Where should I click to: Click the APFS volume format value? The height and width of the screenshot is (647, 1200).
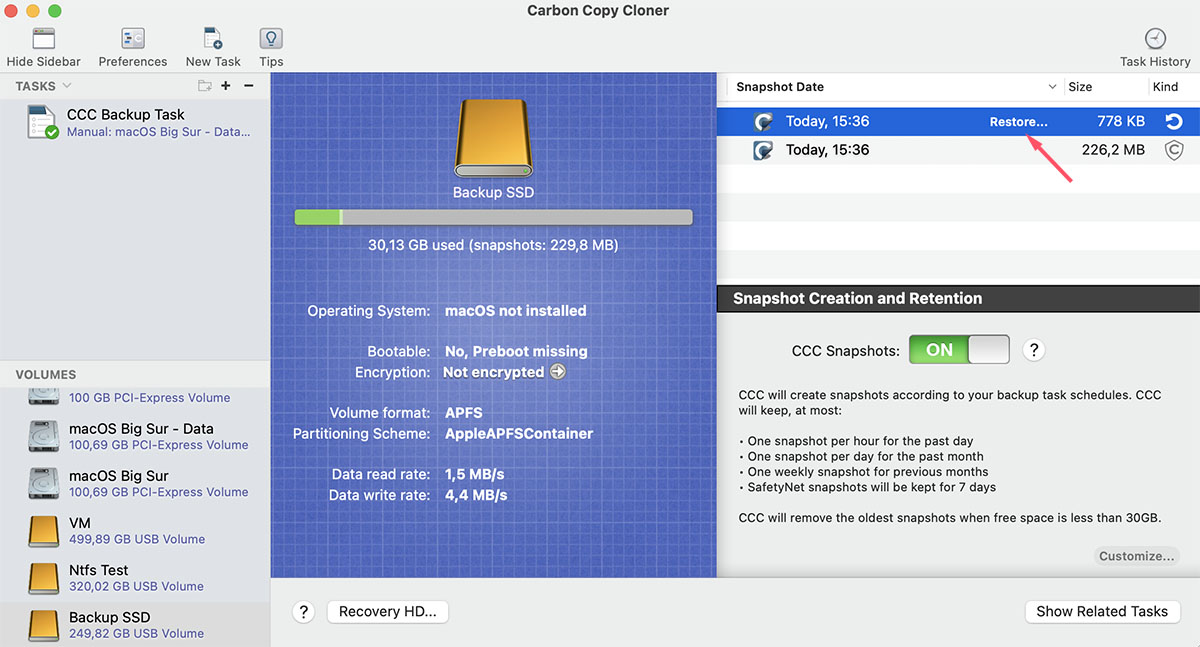464,413
